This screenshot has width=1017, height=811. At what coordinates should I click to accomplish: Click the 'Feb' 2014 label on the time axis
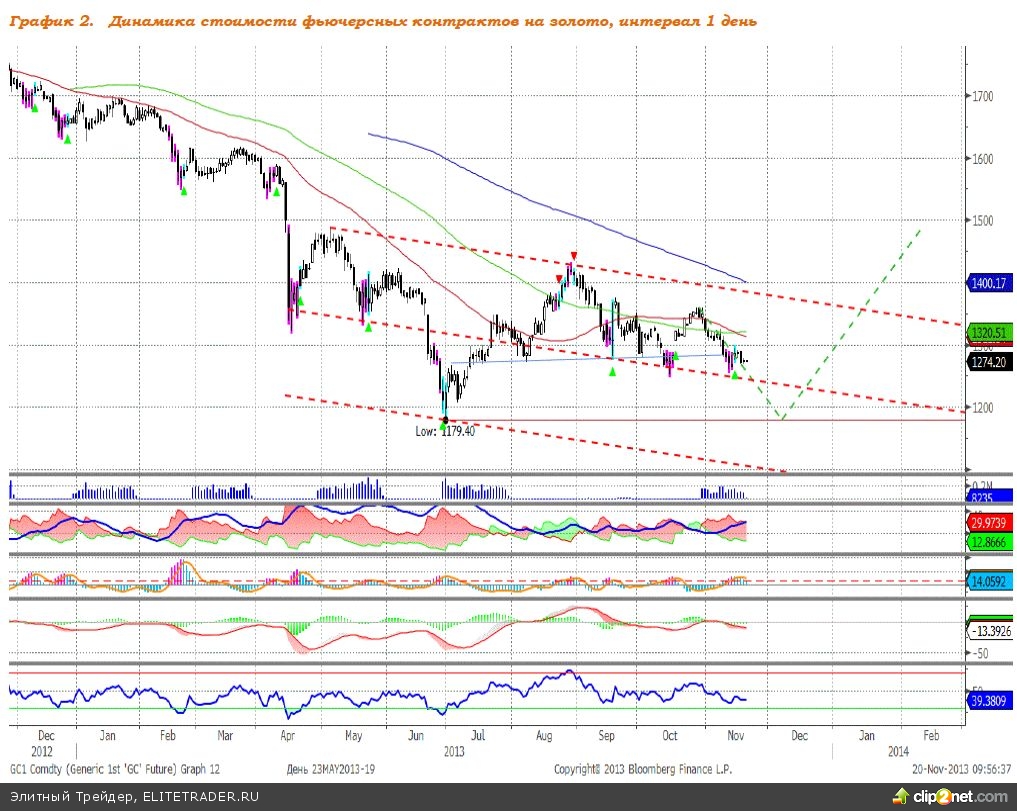click(x=930, y=735)
